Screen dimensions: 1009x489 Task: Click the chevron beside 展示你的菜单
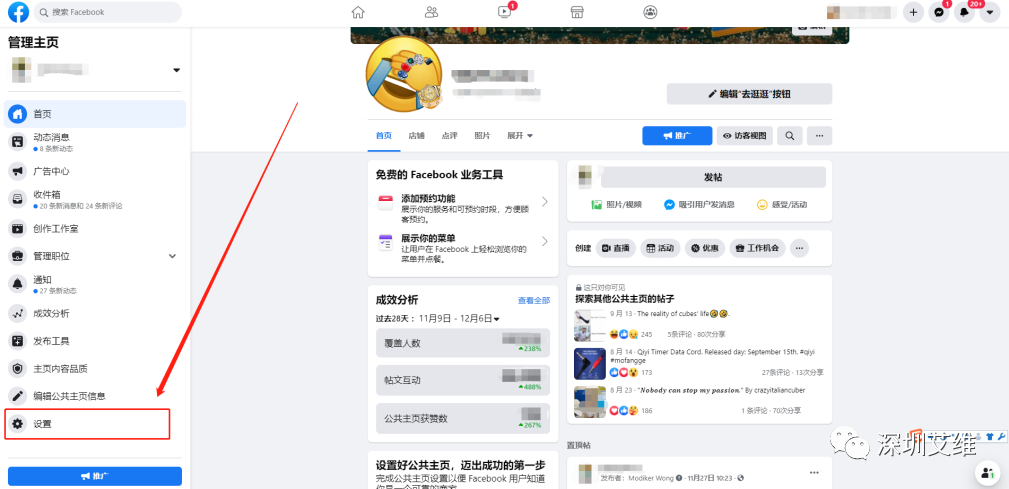[545, 242]
